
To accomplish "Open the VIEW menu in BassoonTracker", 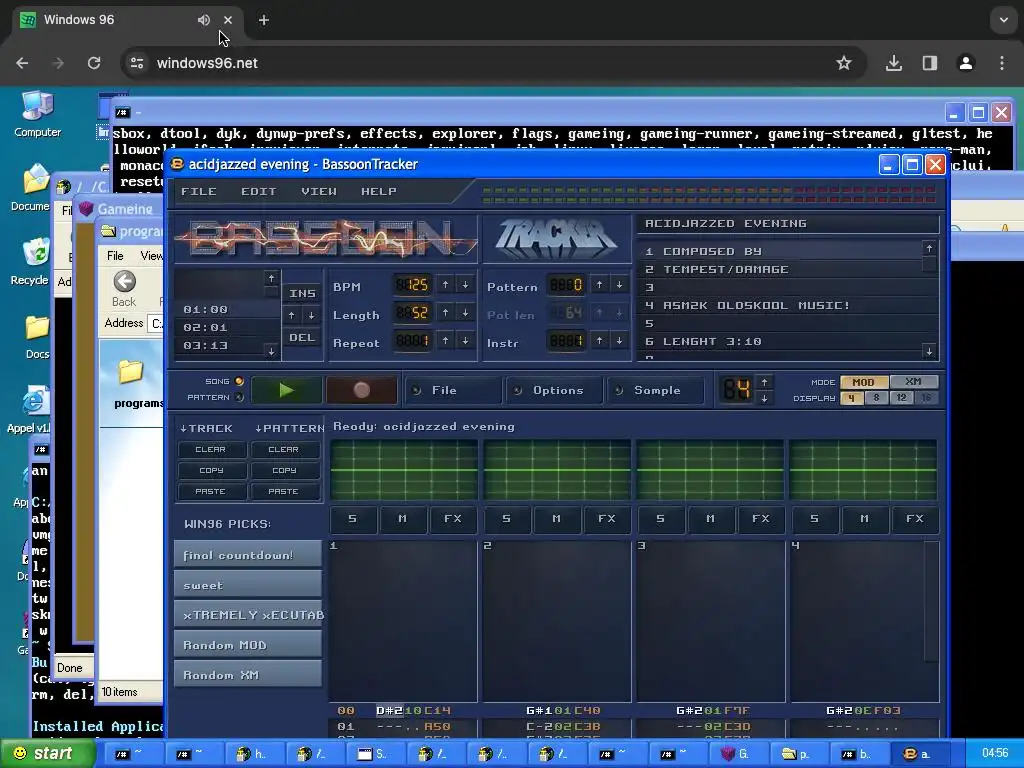I will click(x=319, y=191).
